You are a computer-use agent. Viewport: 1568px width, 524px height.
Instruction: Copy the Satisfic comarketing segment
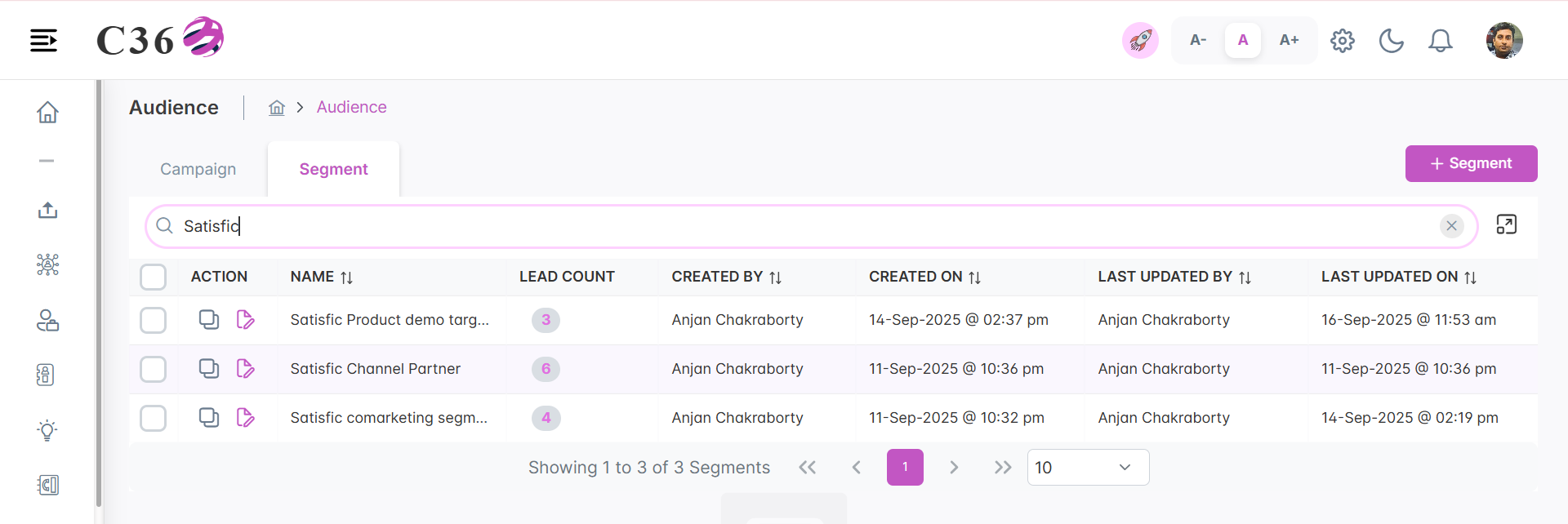[209, 417]
